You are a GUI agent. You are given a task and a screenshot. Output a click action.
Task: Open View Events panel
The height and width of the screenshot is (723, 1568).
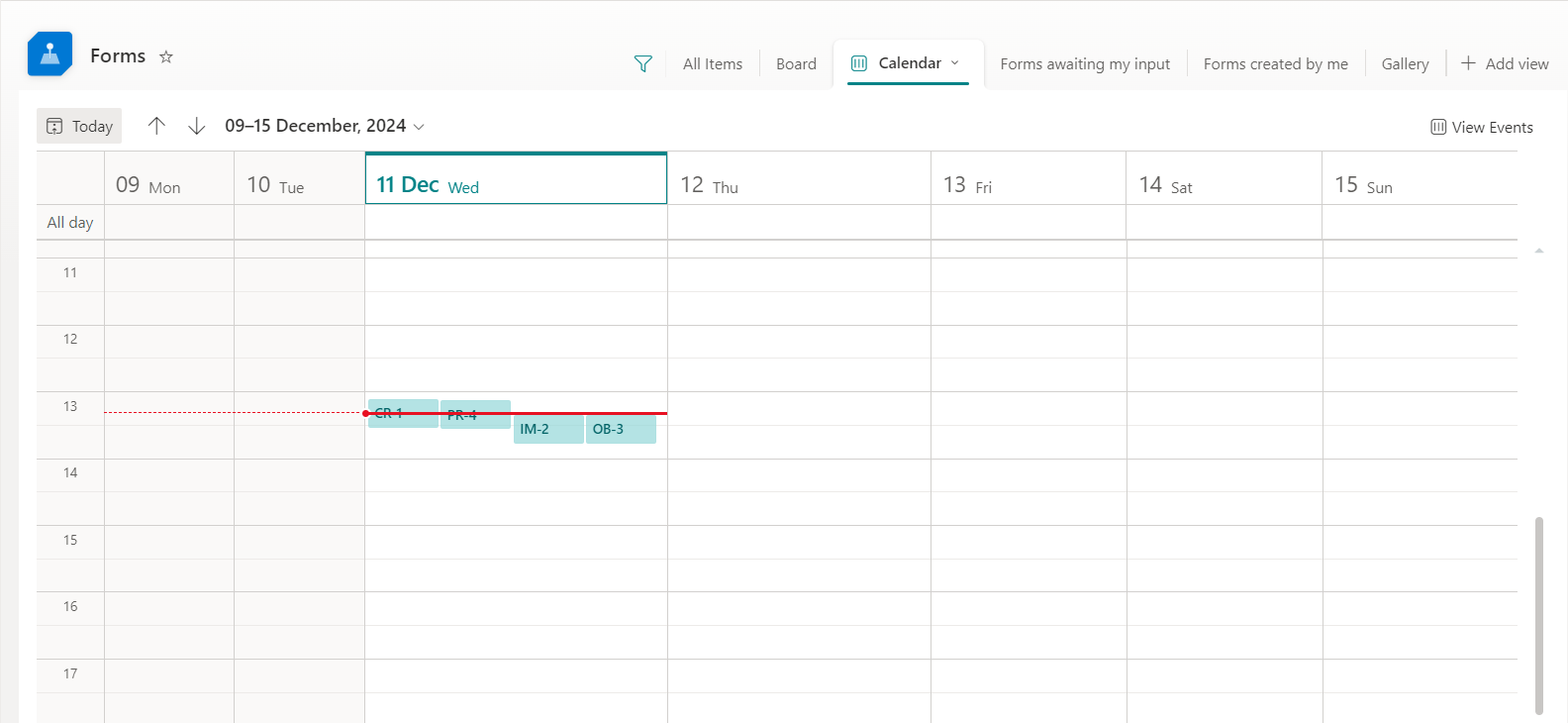(x=1481, y=127)
